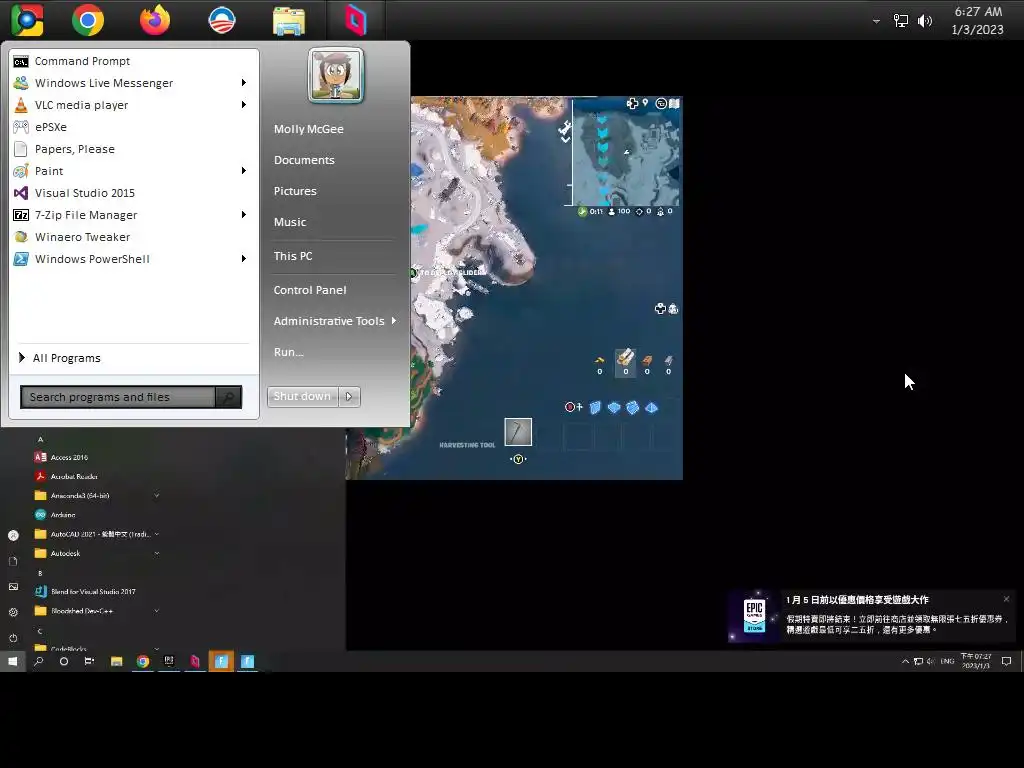This screenshot has height=768, width=1024.
Task: Focus the Search programs and files box
Action: tap(118, 397)
